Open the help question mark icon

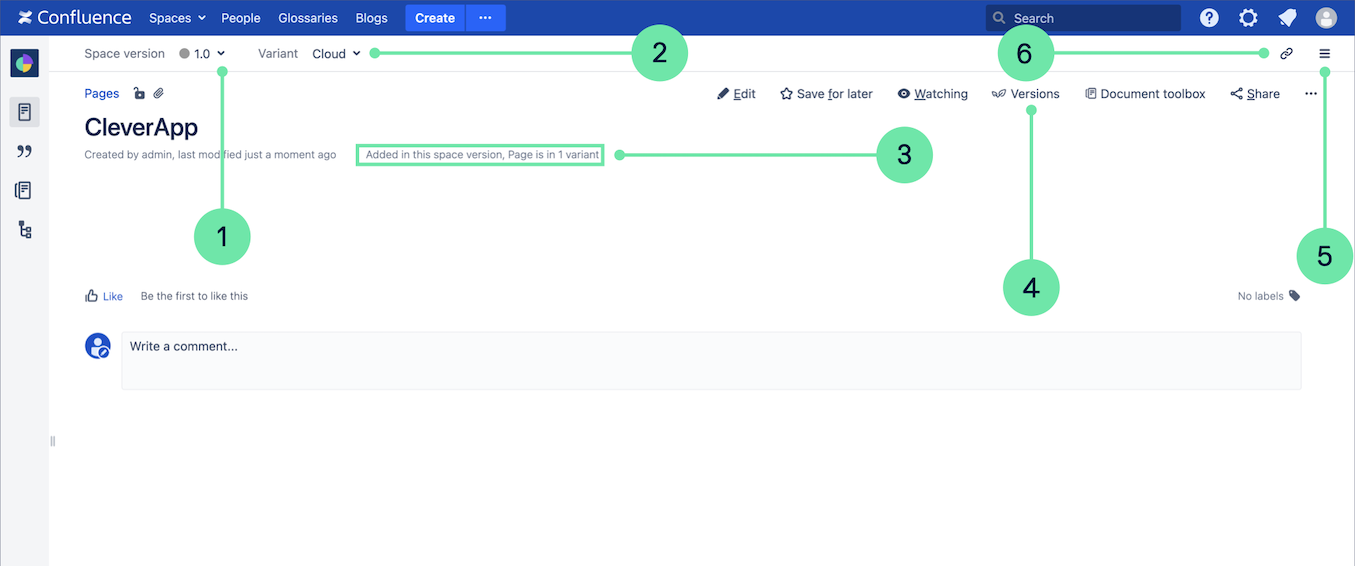(x=1209, y=18)
